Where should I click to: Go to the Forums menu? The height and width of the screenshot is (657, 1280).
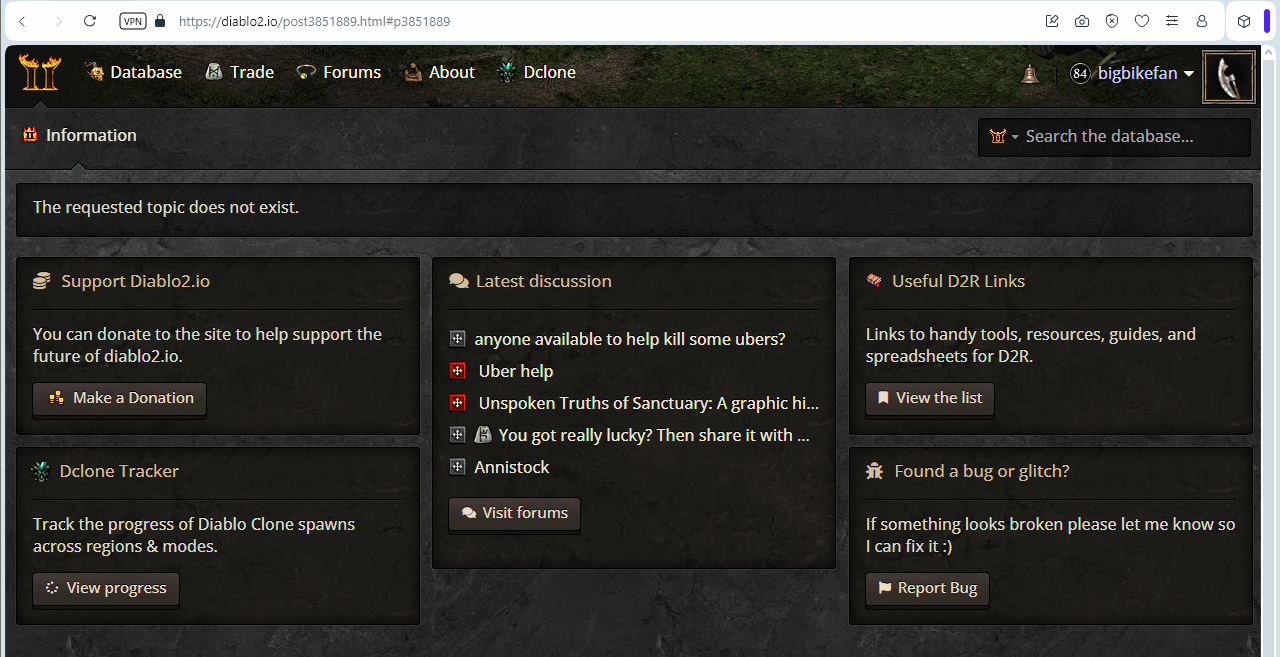coord(339,72)
